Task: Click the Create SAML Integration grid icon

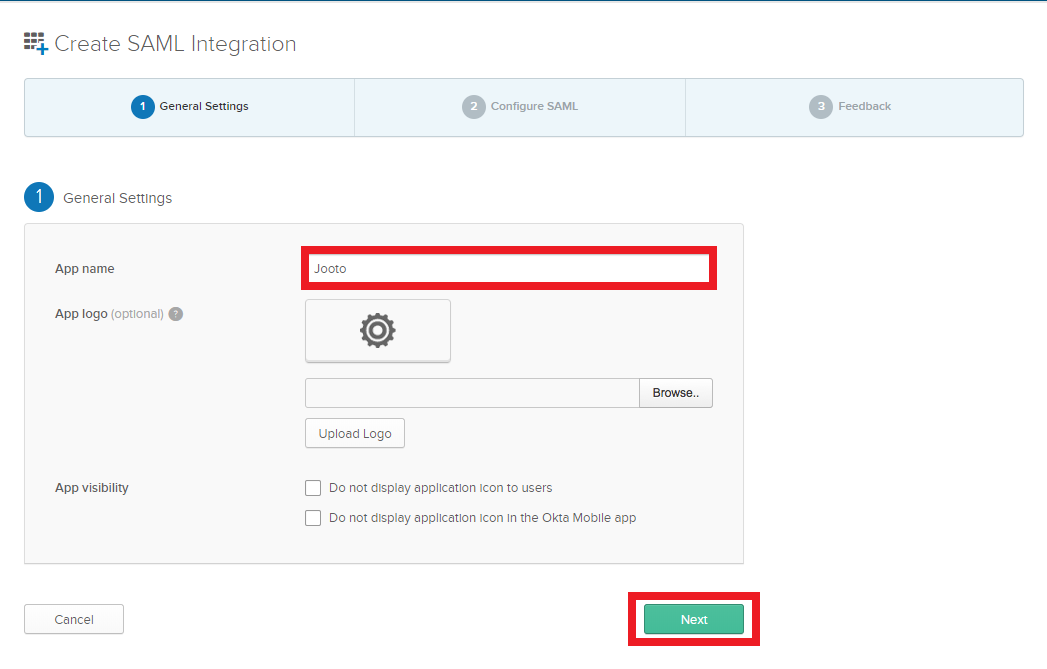Action: pyautogui.click(x=35, y=43)
